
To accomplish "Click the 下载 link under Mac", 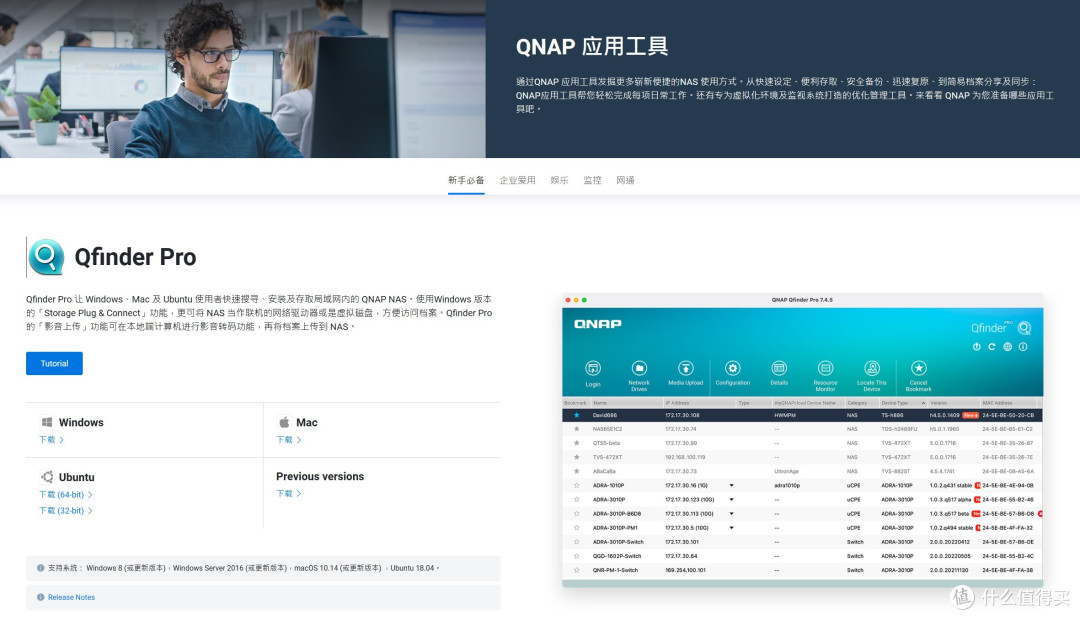I will tap(289, 440).
